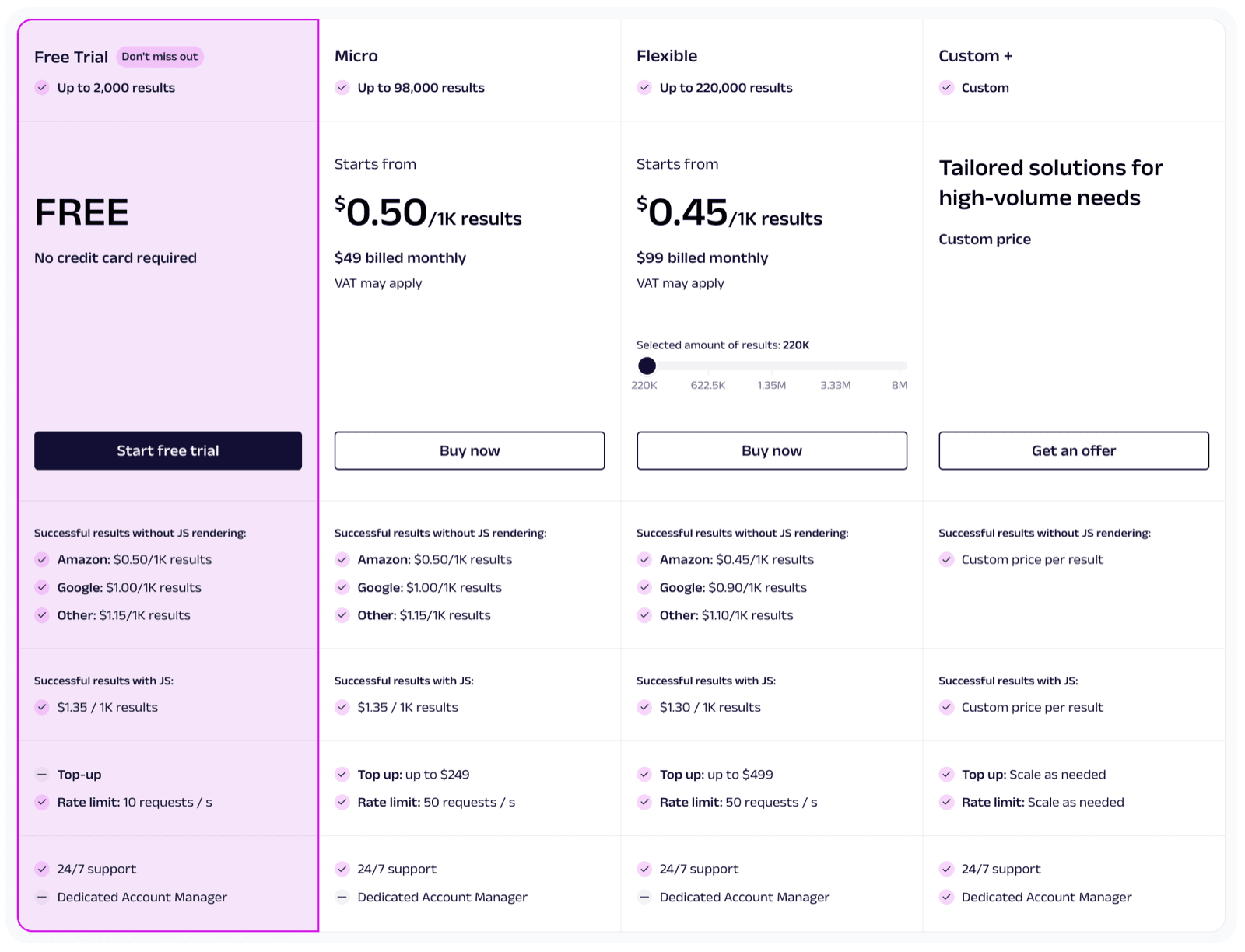Click Rate limit: 50 requests / s in Micro
The height and width of the screenshot is (952, 1245).
click(436, 802)
